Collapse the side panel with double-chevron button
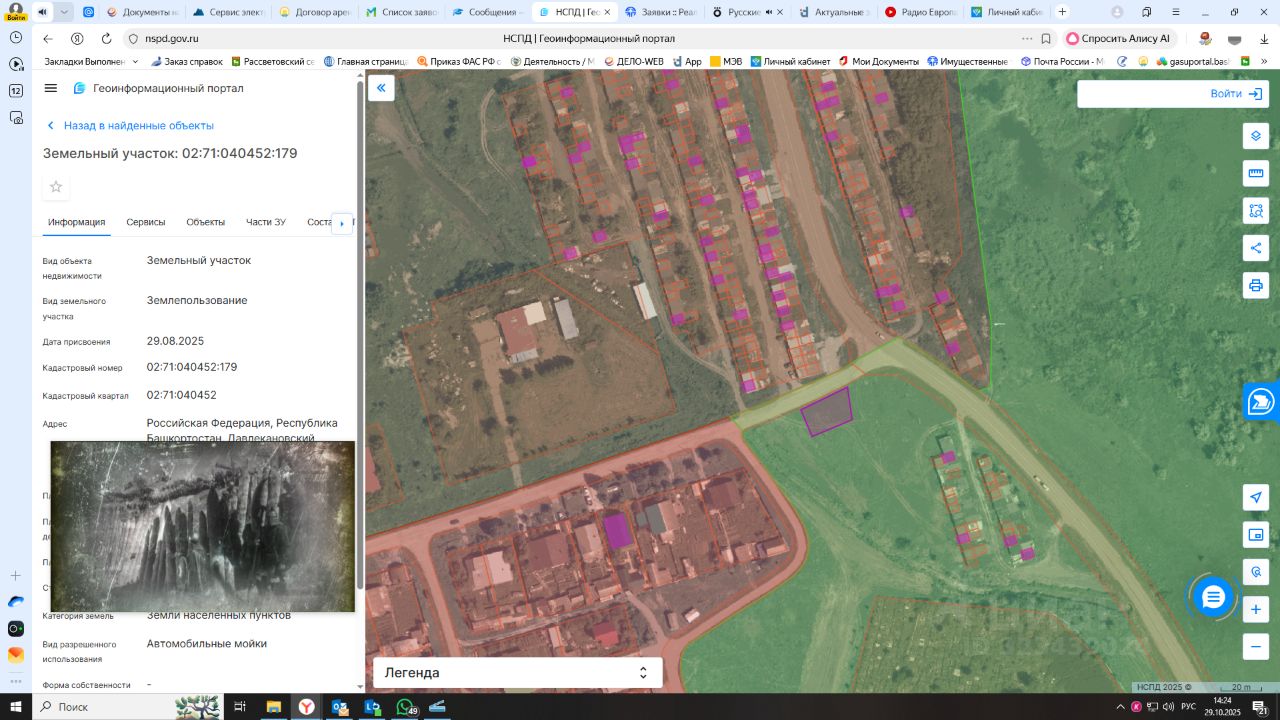The height and width of the screenshot is (720, 1280). [381, 88]
